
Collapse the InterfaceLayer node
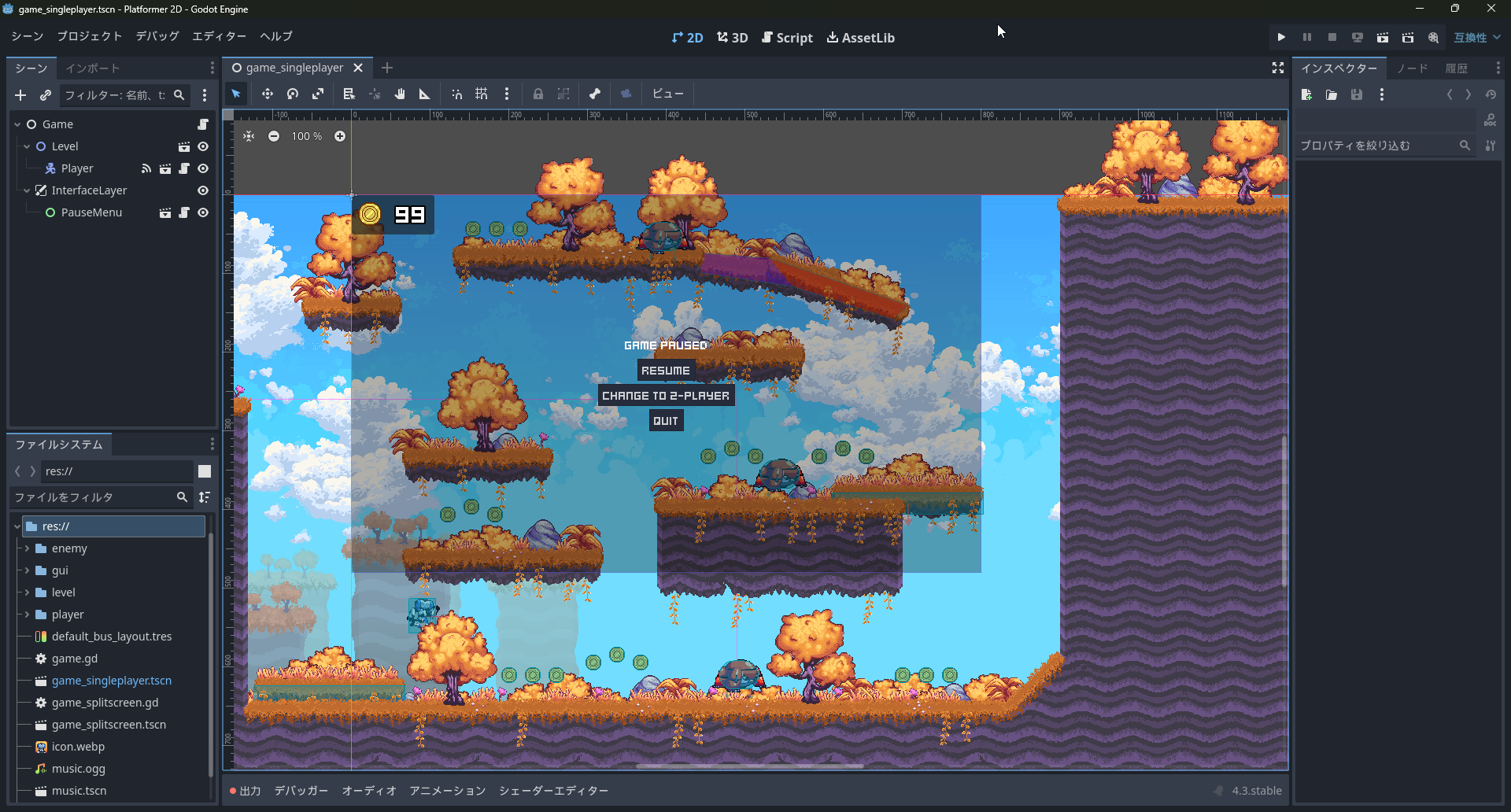point(27,190)
